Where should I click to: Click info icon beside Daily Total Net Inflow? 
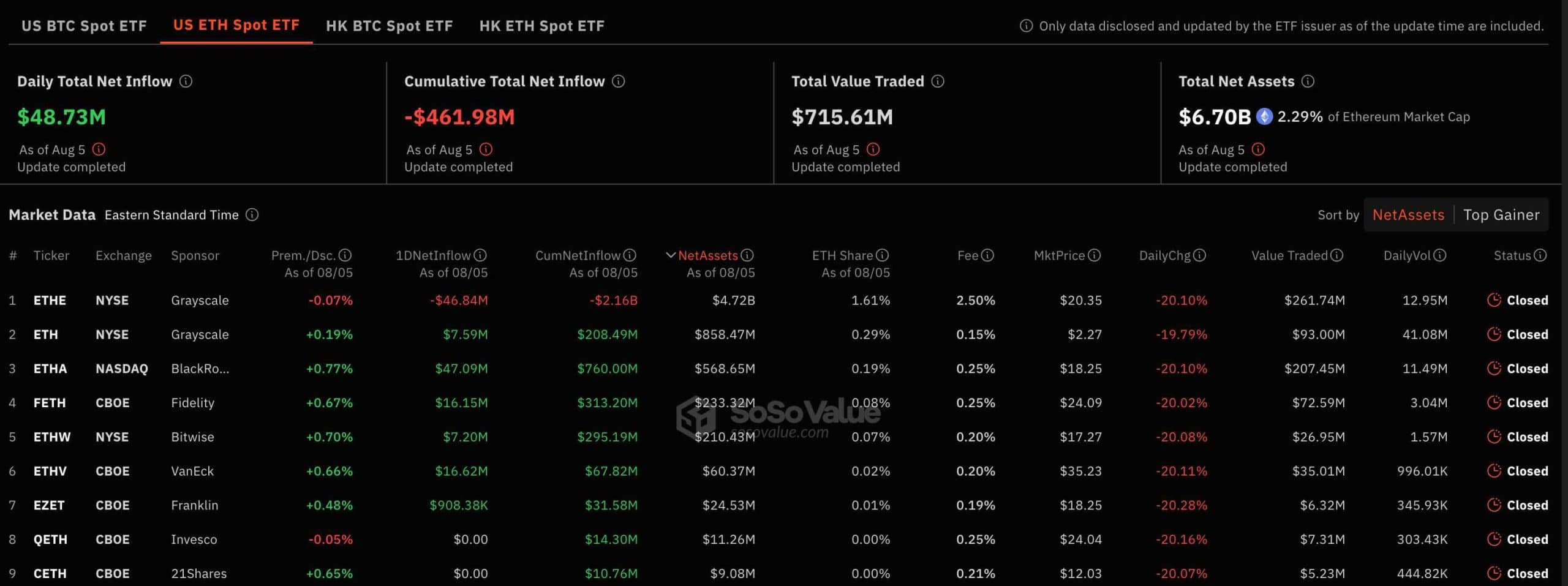[x=186, y=81]
